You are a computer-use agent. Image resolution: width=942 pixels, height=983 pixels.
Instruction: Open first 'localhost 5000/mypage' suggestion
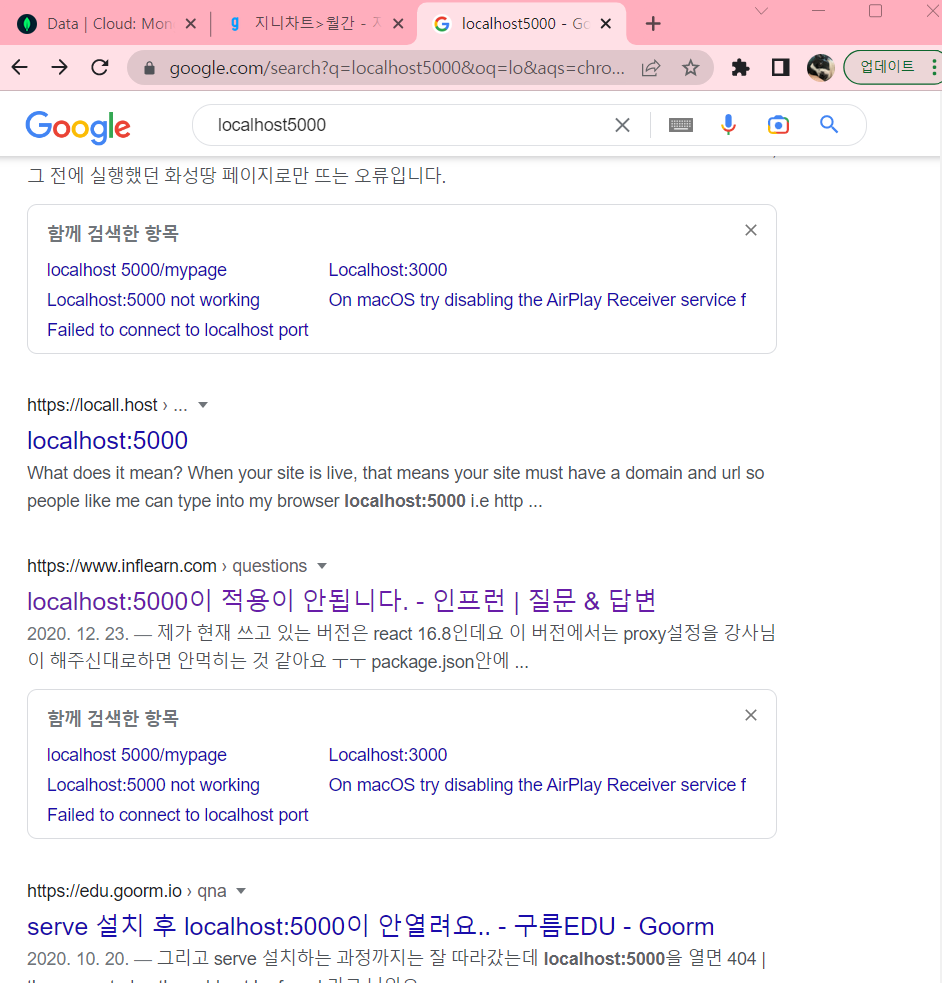pos(137,270)
